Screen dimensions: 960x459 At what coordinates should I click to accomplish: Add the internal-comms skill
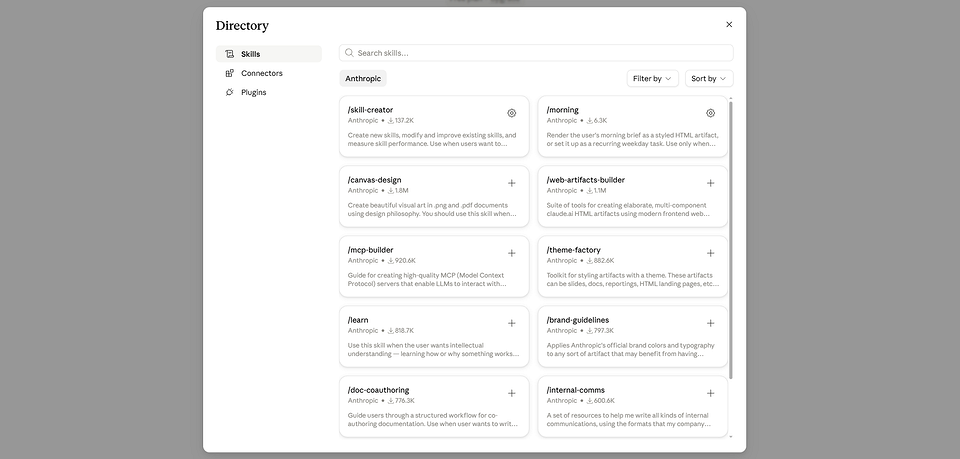point(710,394)
